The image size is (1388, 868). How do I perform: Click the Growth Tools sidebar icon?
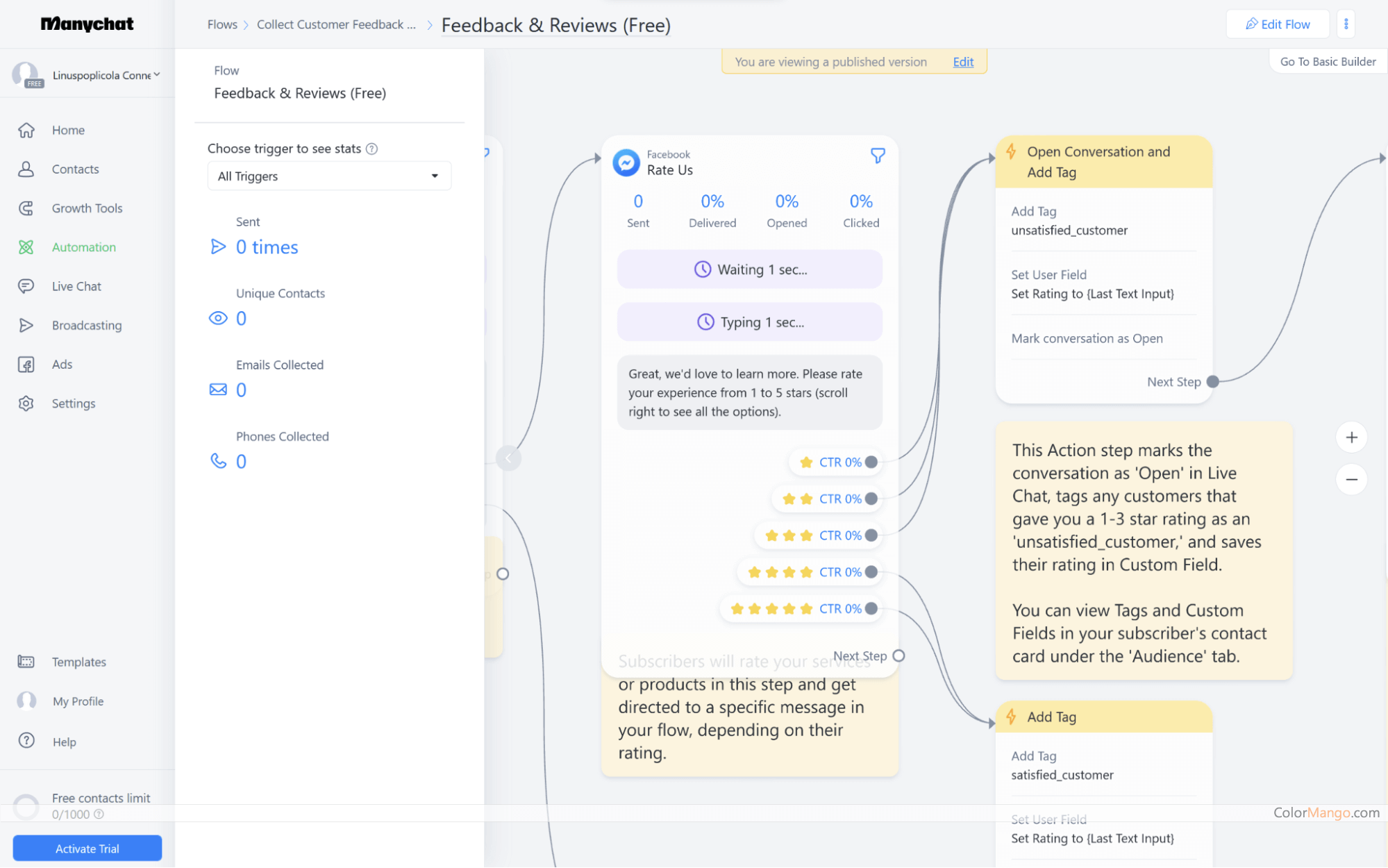tap(26, 208)
